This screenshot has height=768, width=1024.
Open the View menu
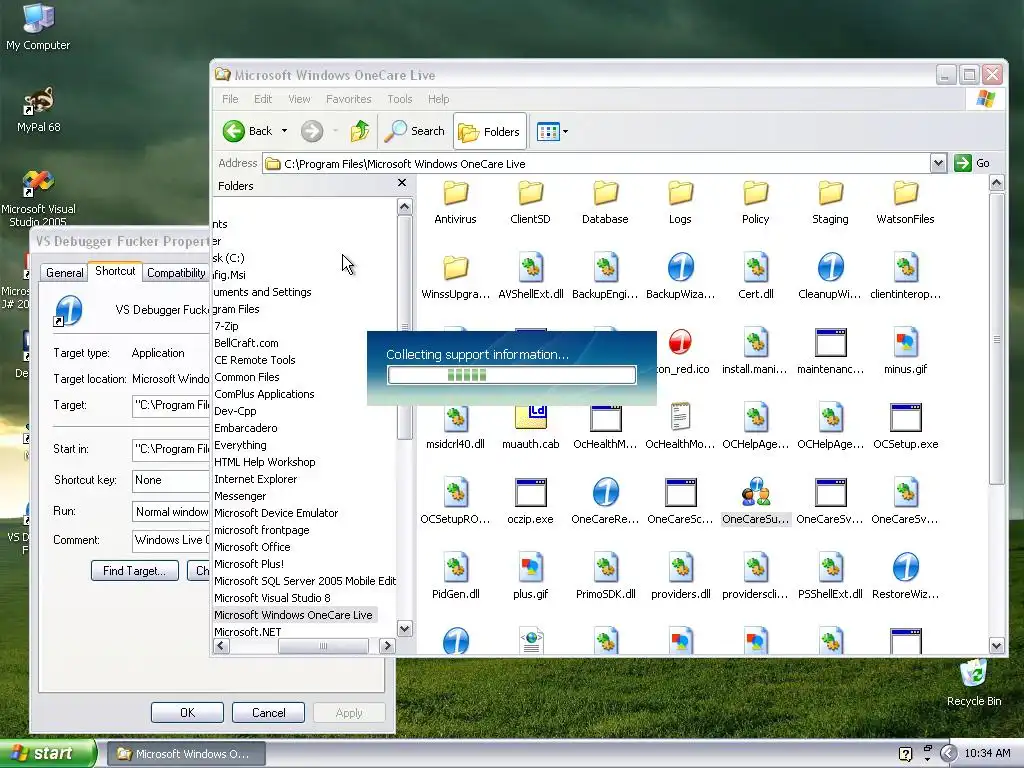click(299, 99)
